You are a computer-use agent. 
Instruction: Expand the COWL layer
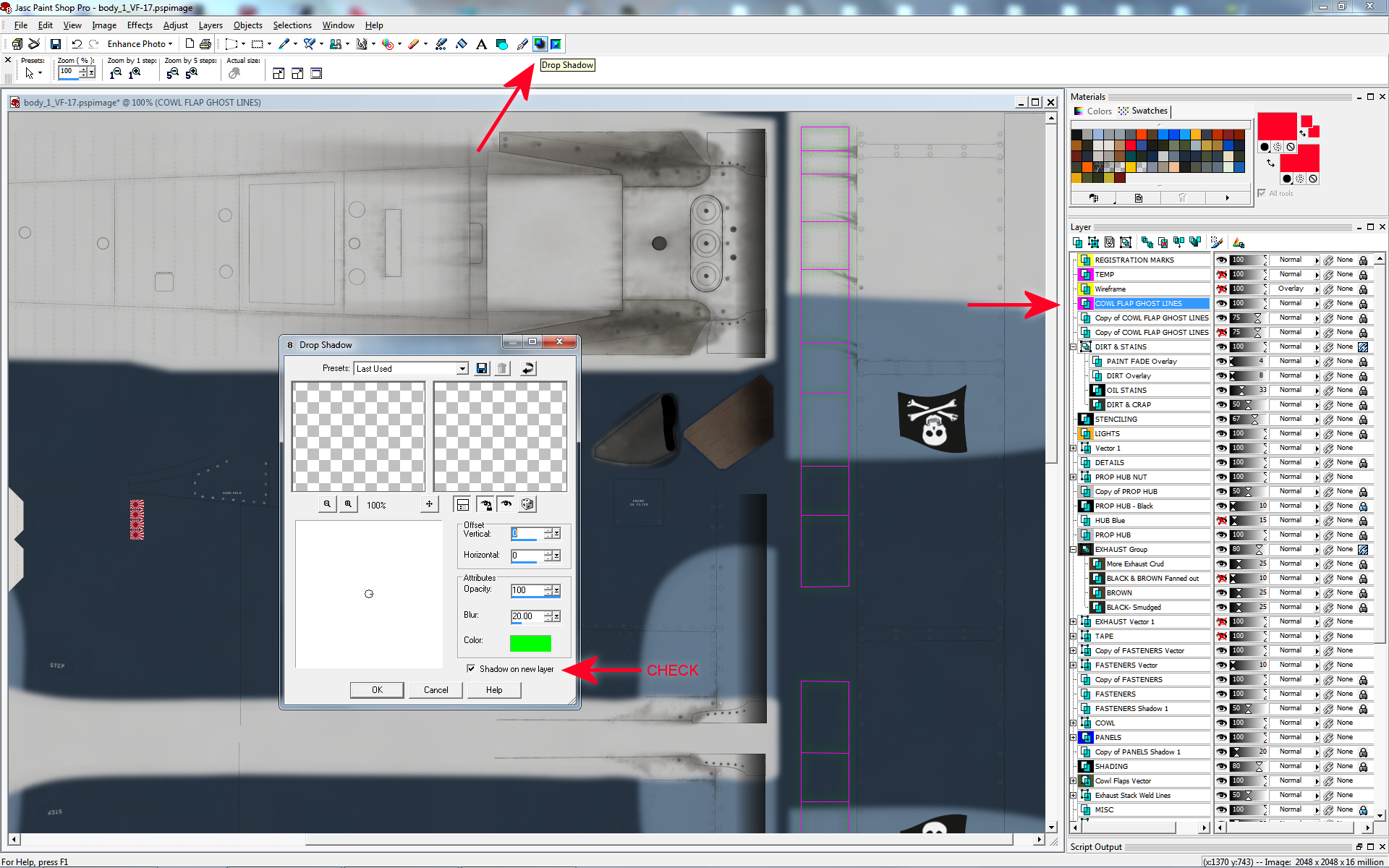(x=1074, y=723)
